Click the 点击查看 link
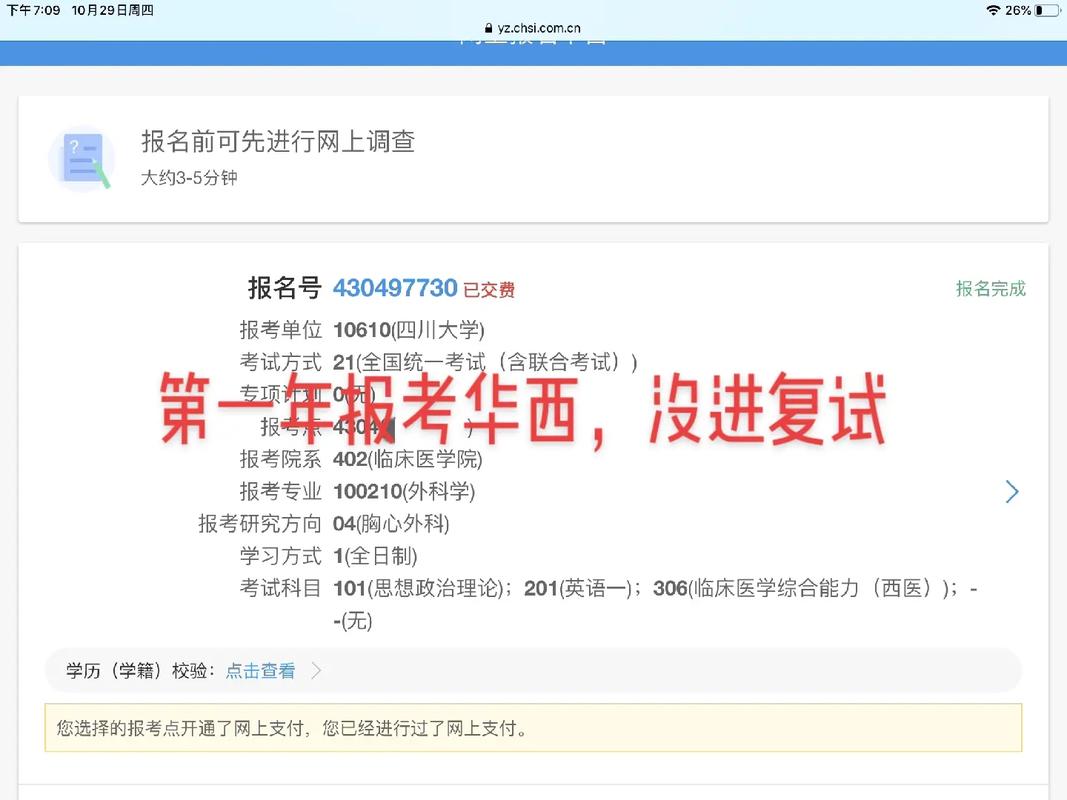 coord(260,671)
